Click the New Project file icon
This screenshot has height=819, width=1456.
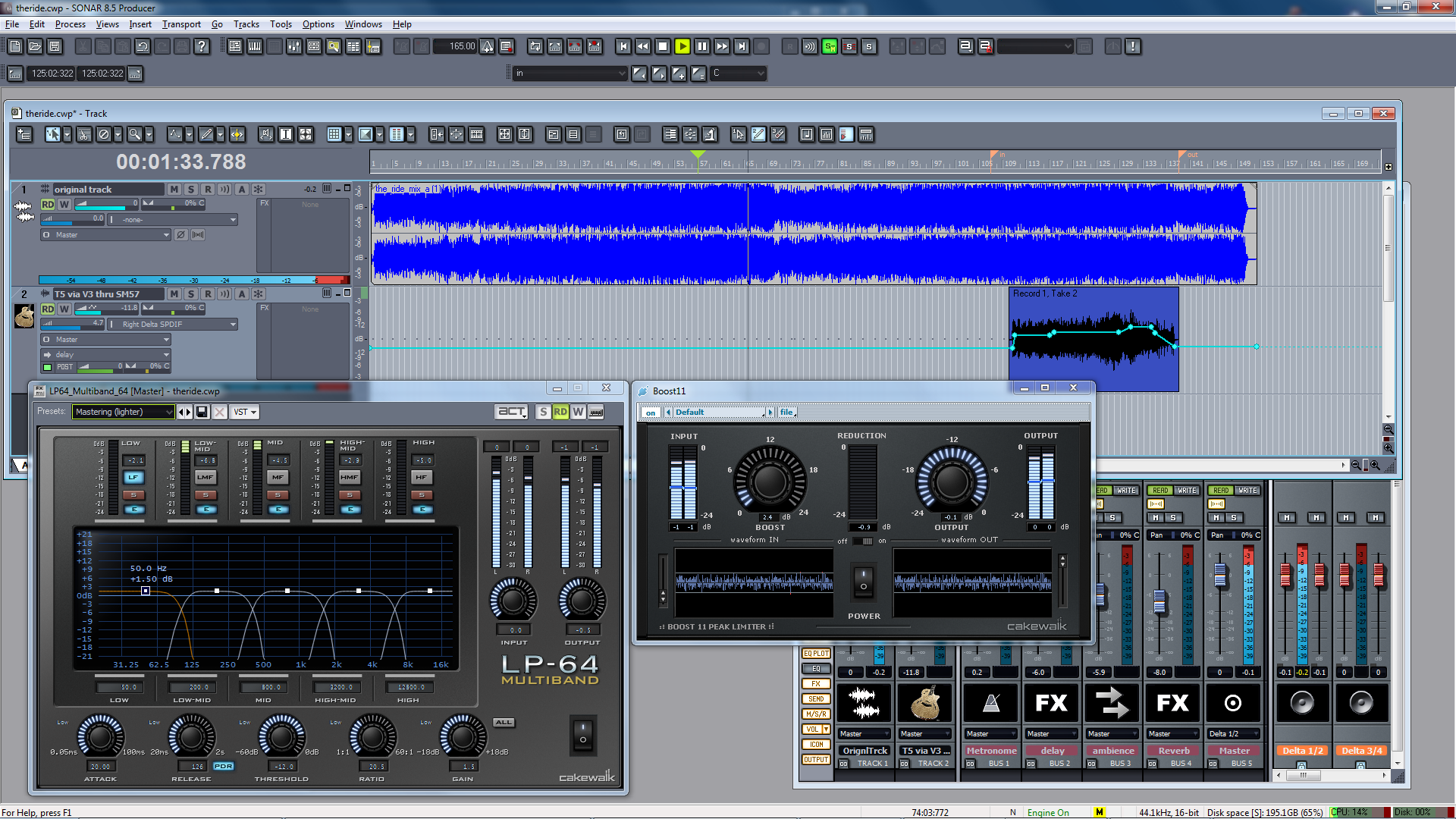(15, 46)
